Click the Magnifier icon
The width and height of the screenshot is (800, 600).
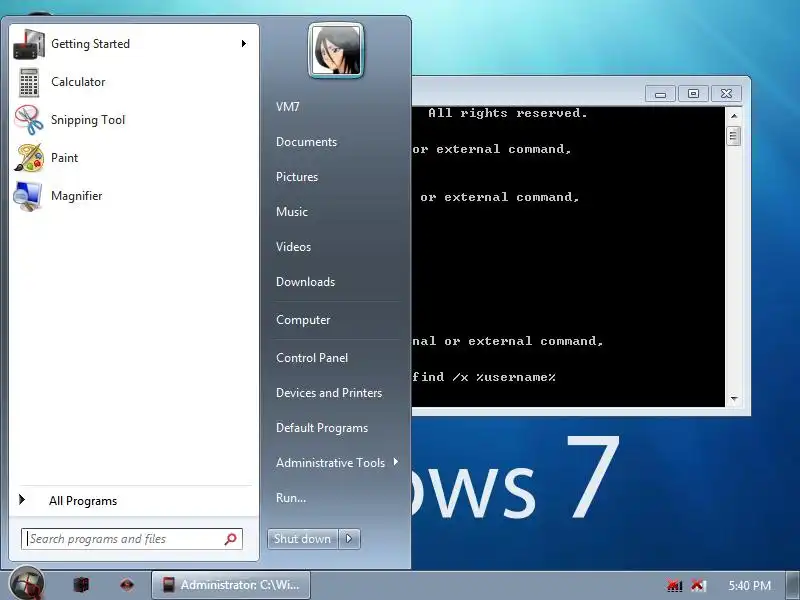pos(28,196)
